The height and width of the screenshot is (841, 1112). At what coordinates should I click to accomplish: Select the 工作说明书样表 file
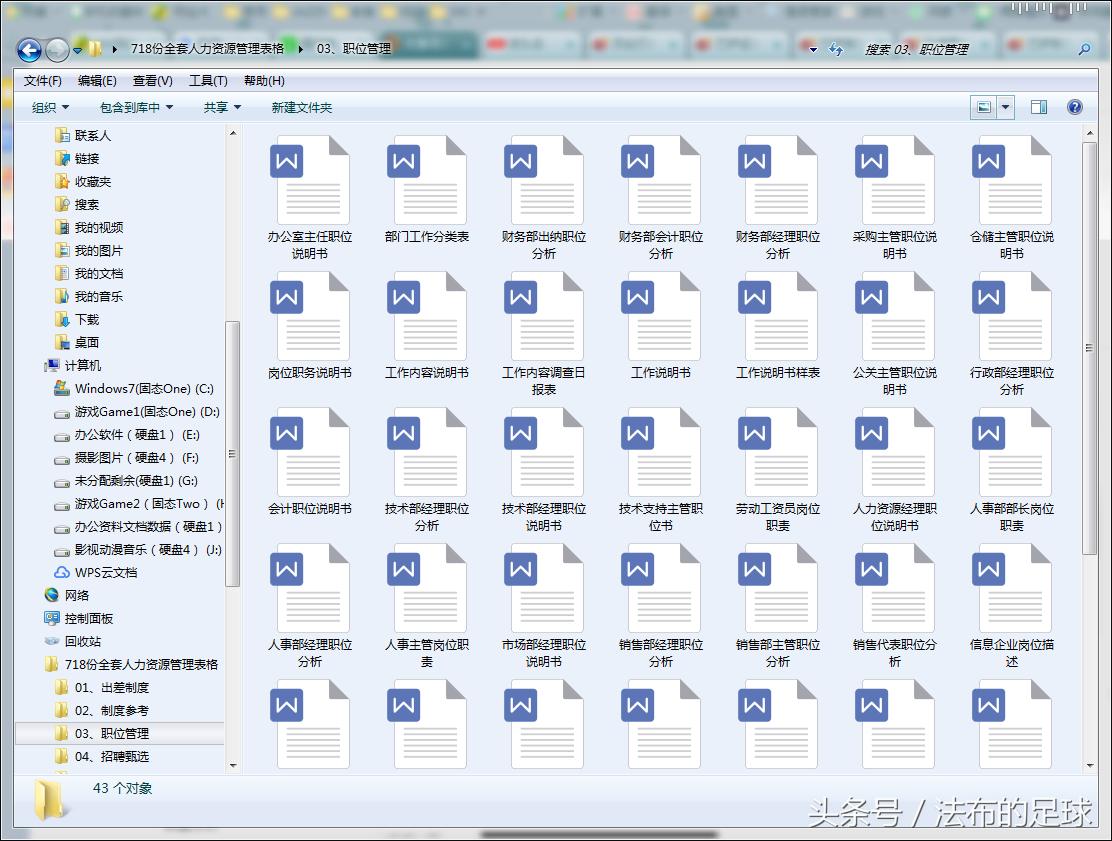777,318
